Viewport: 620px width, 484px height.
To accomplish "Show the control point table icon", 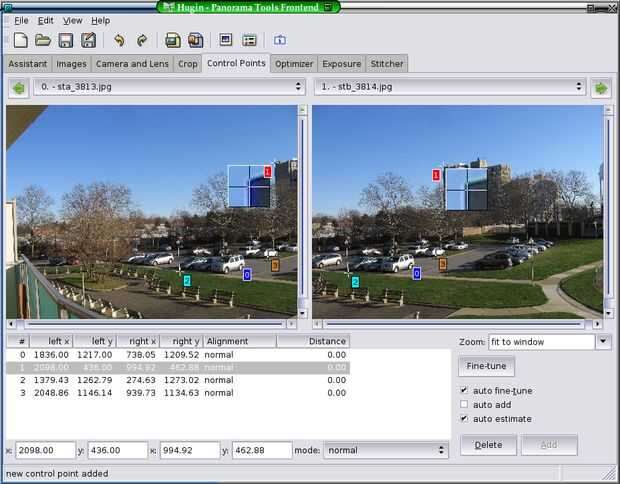I will (x=249, y=40).
